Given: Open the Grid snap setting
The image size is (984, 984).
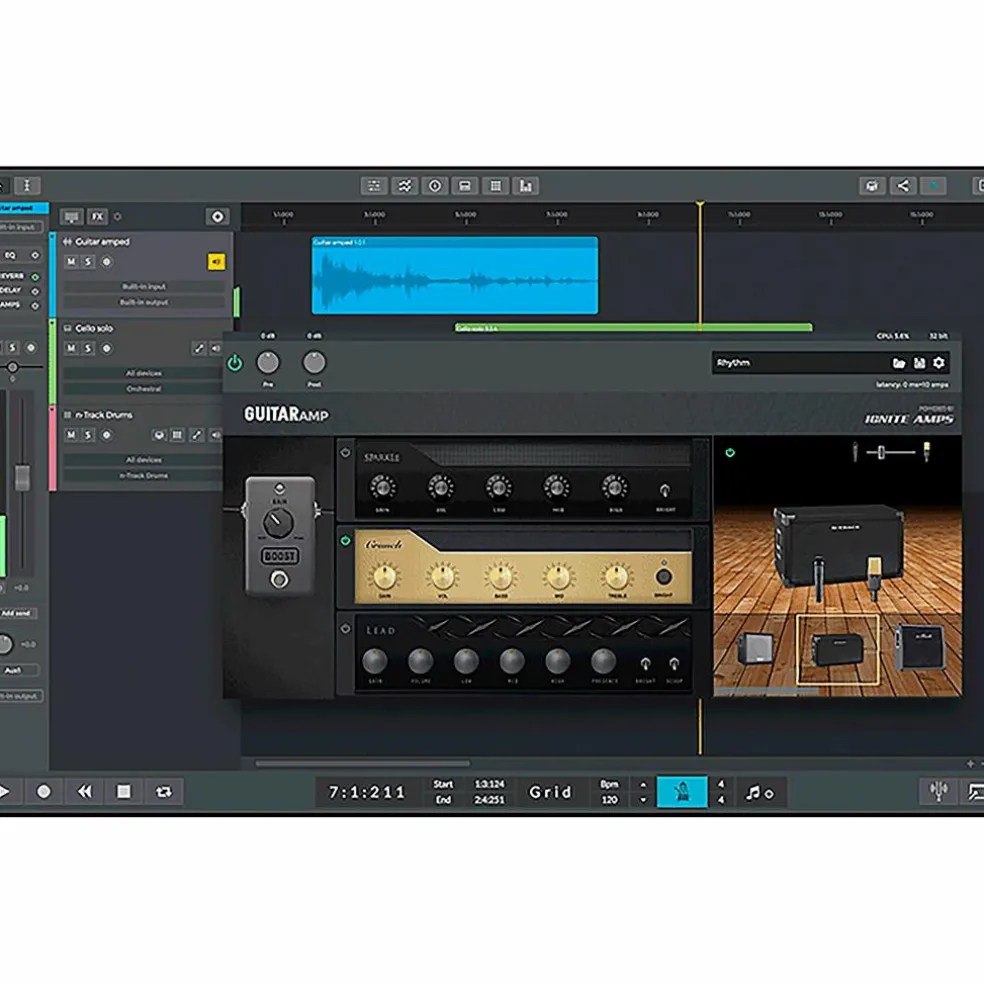Looking at the screenshot, I should pyautogui.click(x=550, y=792).
